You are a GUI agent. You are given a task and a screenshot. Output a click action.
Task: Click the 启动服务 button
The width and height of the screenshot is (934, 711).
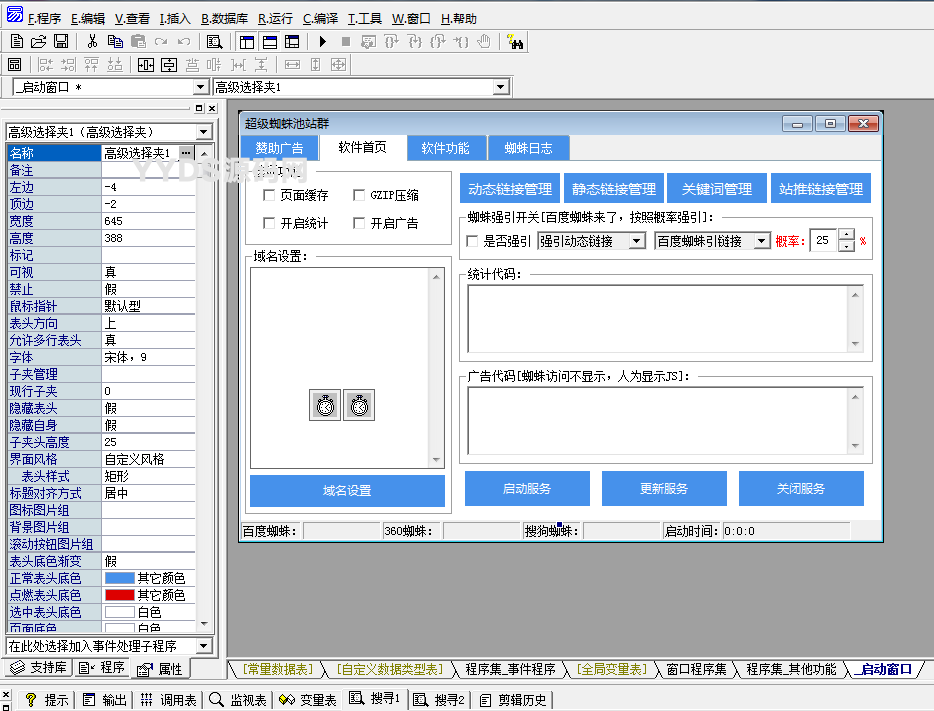[x=526, y=489]
